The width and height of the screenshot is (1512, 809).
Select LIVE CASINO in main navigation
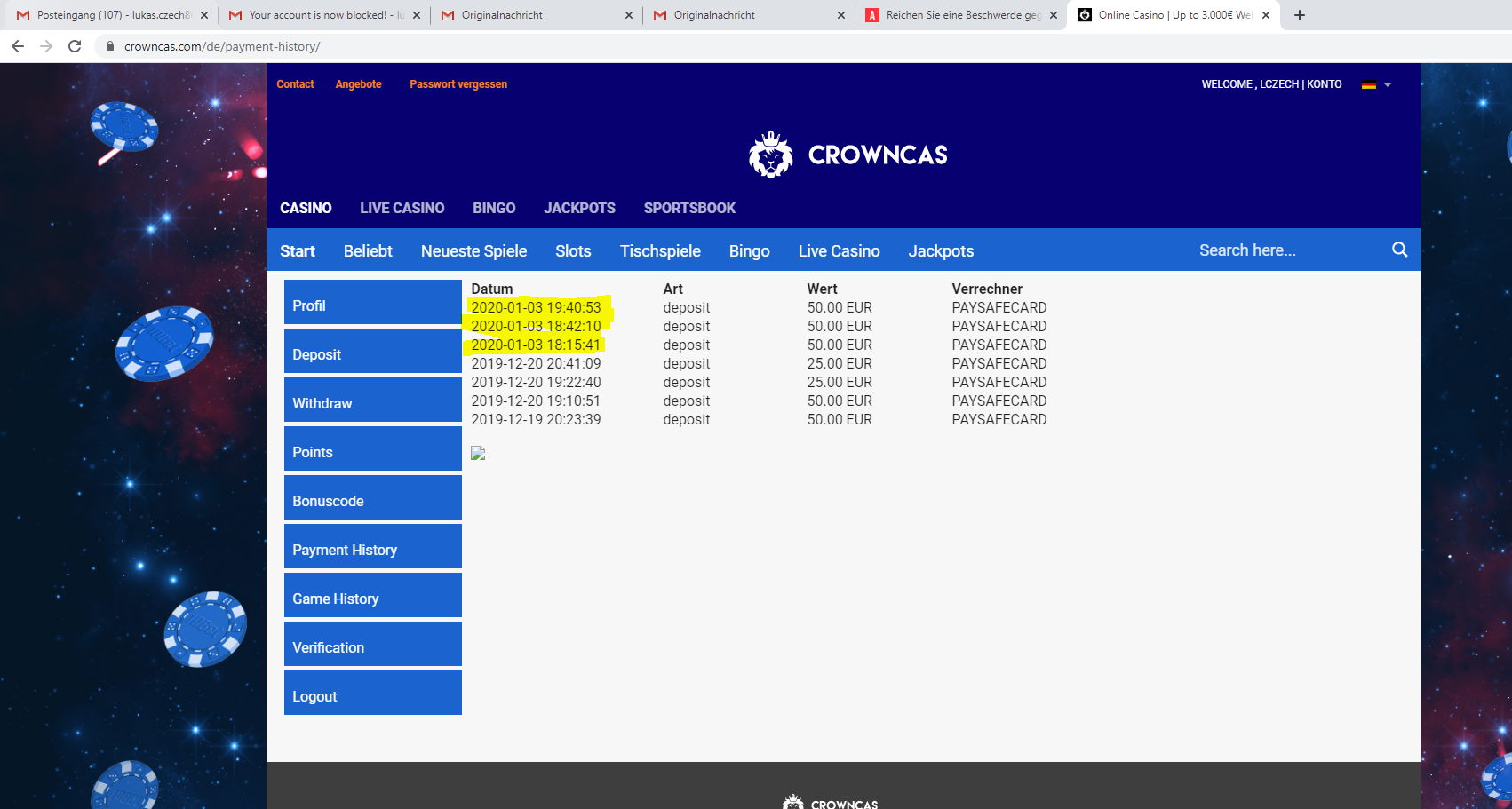tap(402, 208)
